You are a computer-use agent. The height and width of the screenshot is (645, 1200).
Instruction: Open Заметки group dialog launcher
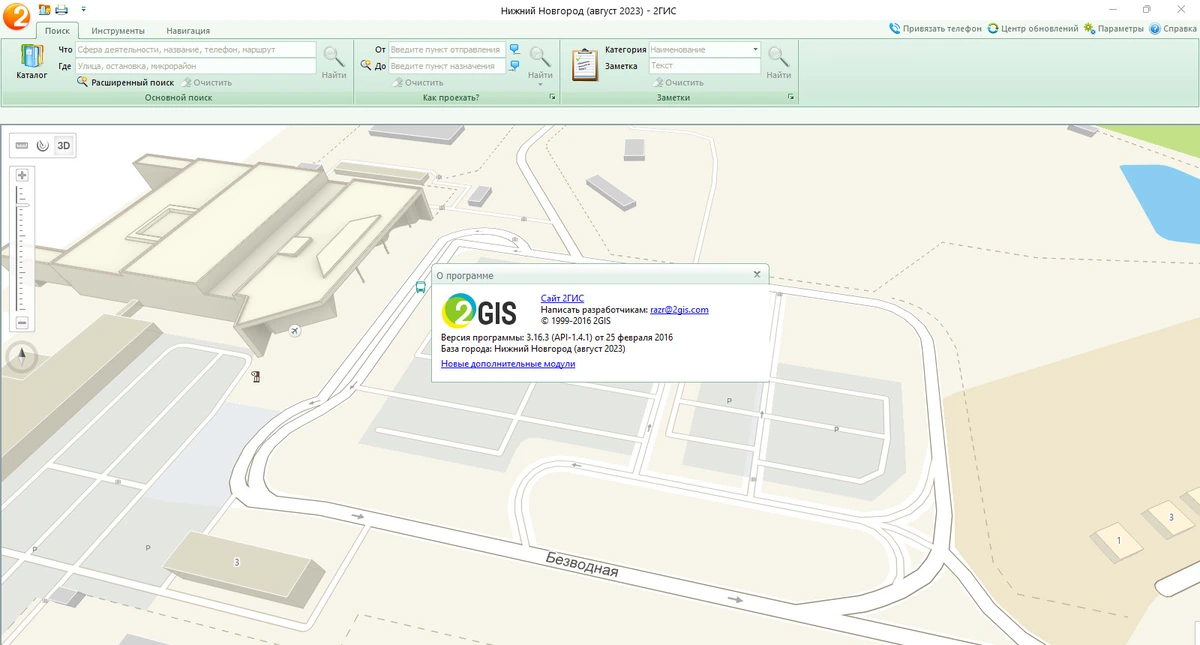coord(791,98)
